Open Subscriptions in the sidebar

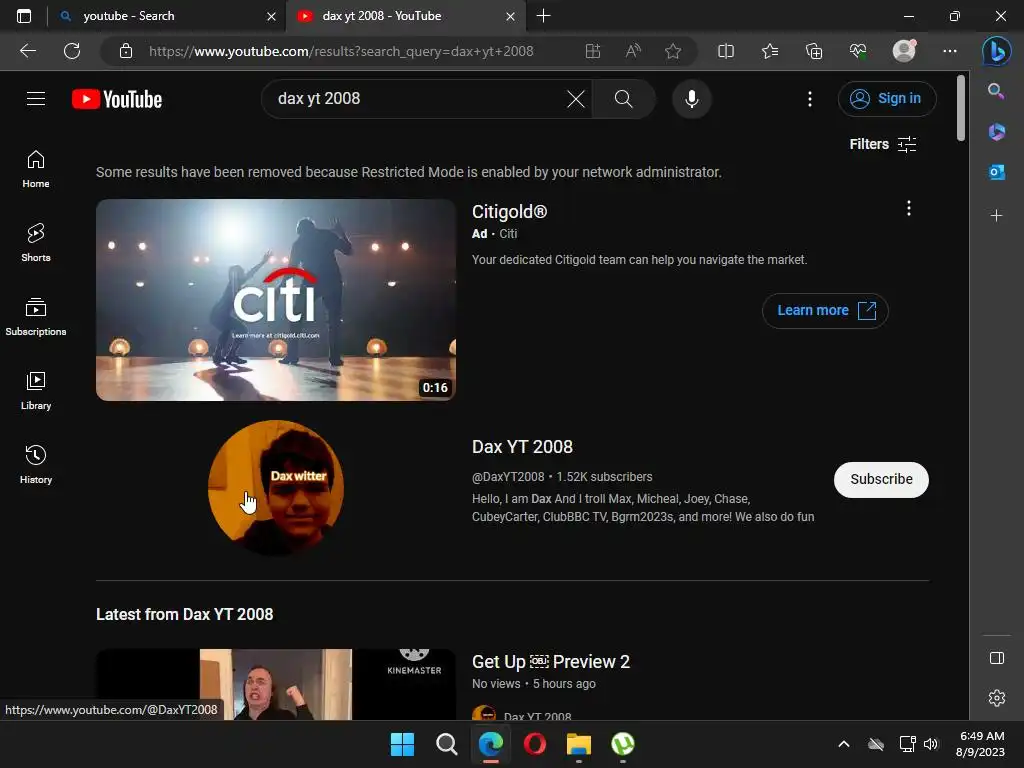(36, 316)
